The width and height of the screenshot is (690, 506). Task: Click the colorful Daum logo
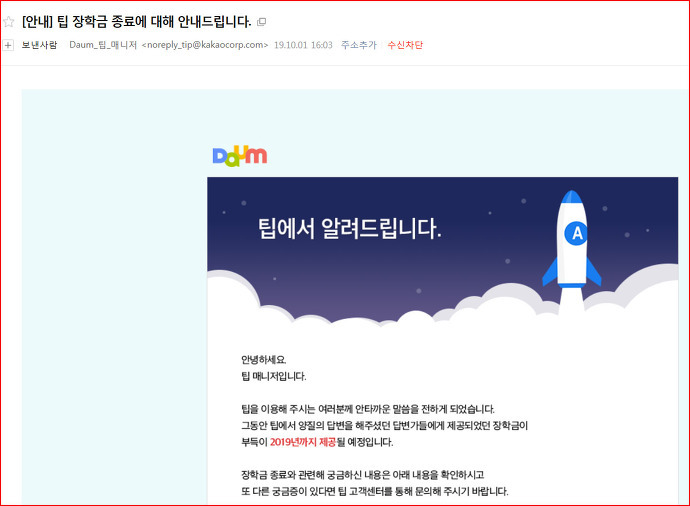click(x=240, y=156)
